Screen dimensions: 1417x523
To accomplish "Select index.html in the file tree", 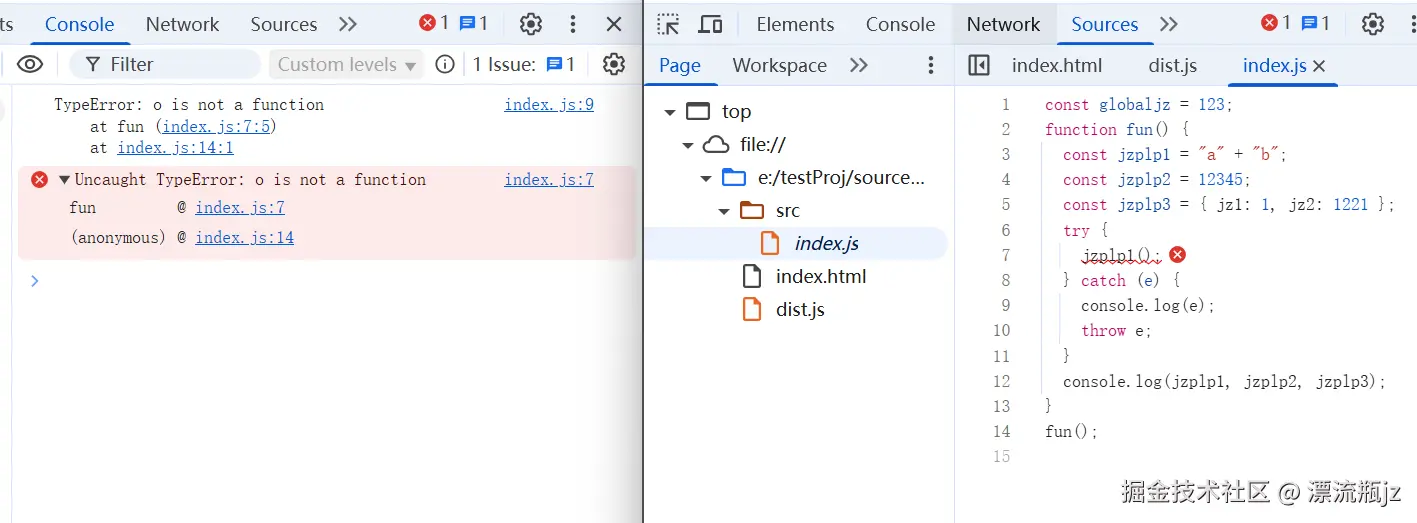I will pyautogui.click(x=820, y=277).
